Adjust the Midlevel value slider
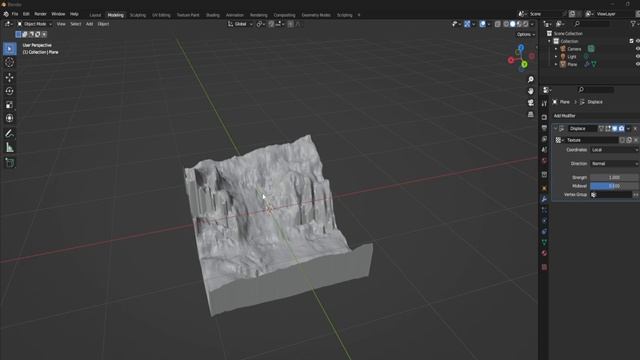The height and width of the screenshot is (360, 640). [x=614, y=186]
